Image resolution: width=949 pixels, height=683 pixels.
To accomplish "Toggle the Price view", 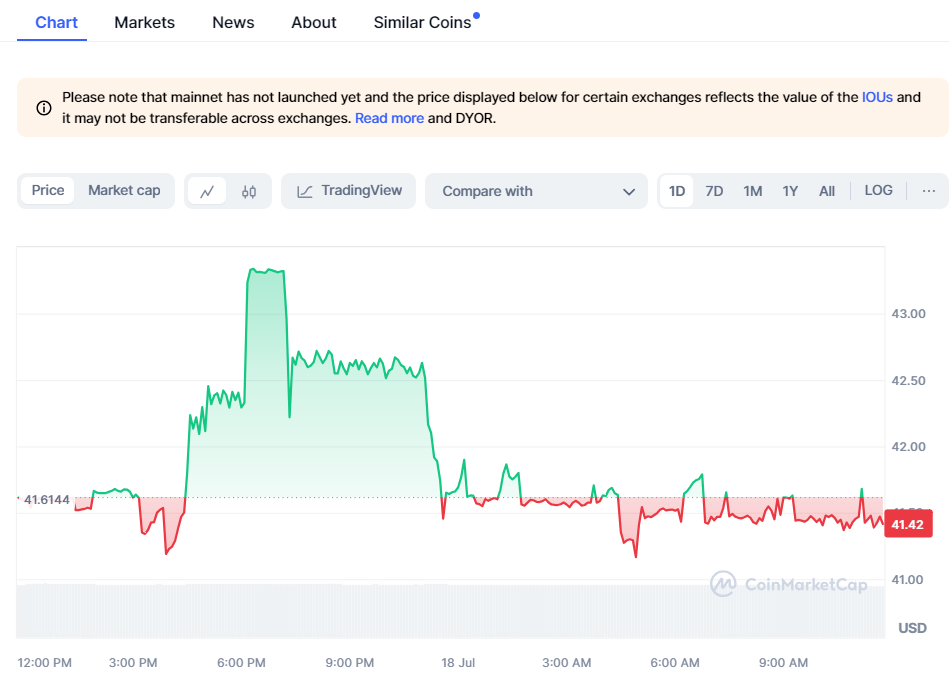I will (48, 191).
